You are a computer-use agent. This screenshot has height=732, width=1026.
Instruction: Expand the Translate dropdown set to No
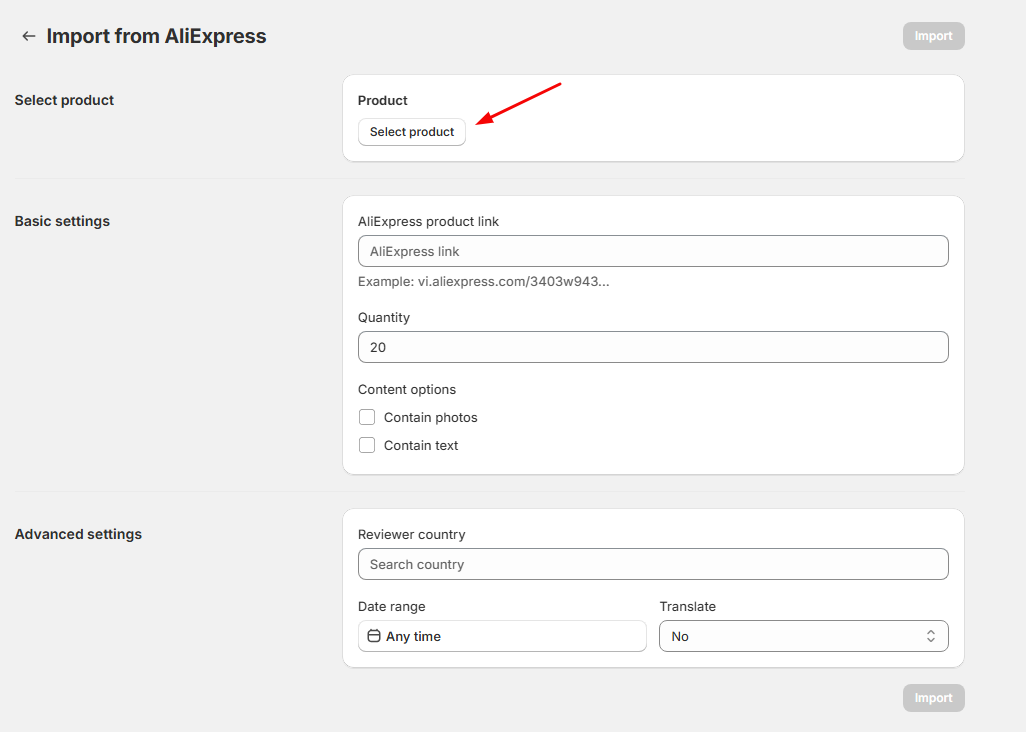804,636
